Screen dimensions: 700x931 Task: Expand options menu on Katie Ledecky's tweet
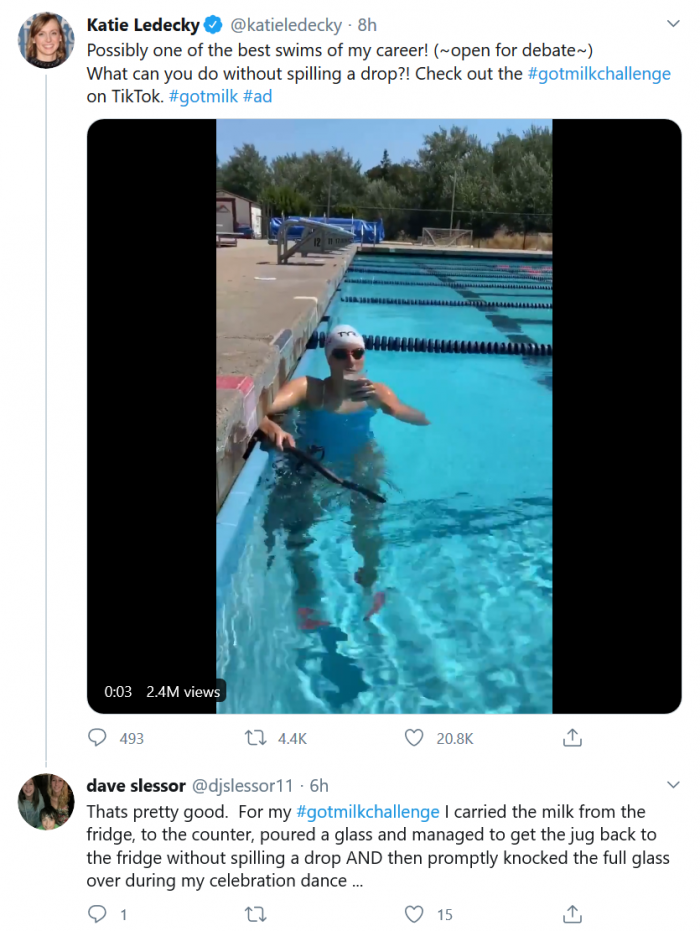point(673,24)
